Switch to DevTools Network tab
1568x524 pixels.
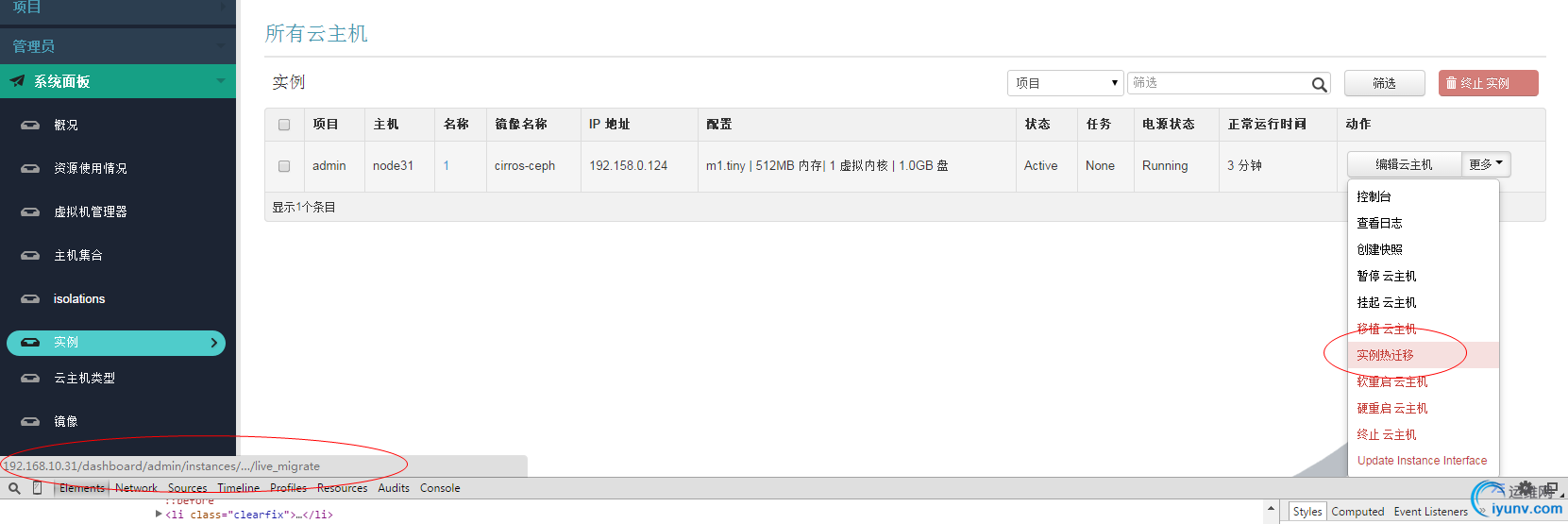136,488
